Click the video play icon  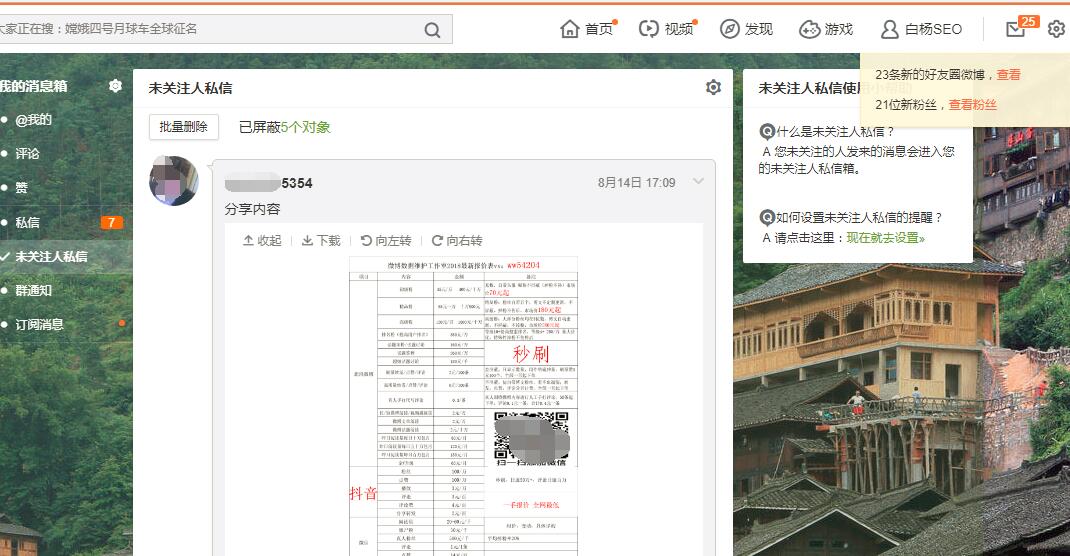pos(648,29)
